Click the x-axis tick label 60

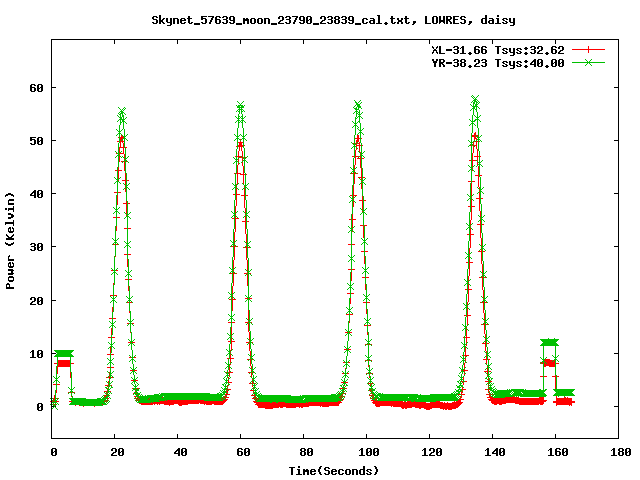(x=243, y=452)
